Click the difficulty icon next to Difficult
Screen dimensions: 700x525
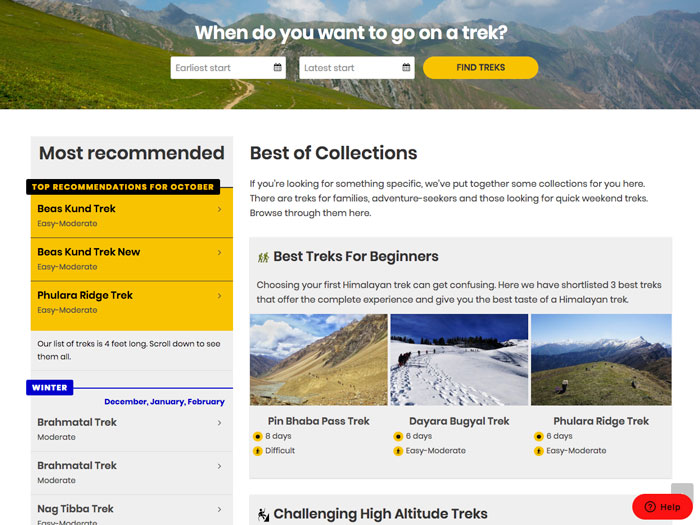pos(258,451)
